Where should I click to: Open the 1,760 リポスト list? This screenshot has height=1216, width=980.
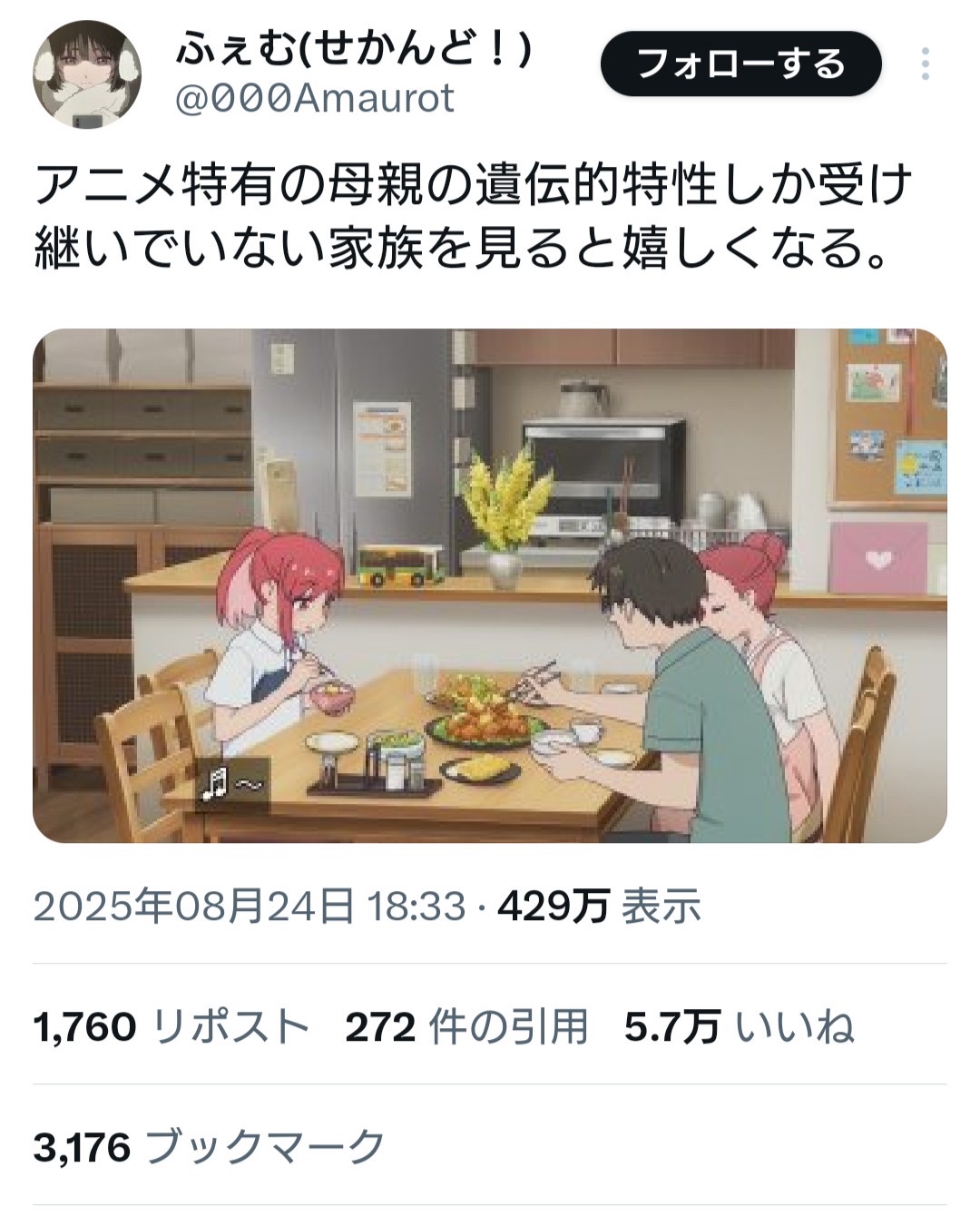(172, 1027)
